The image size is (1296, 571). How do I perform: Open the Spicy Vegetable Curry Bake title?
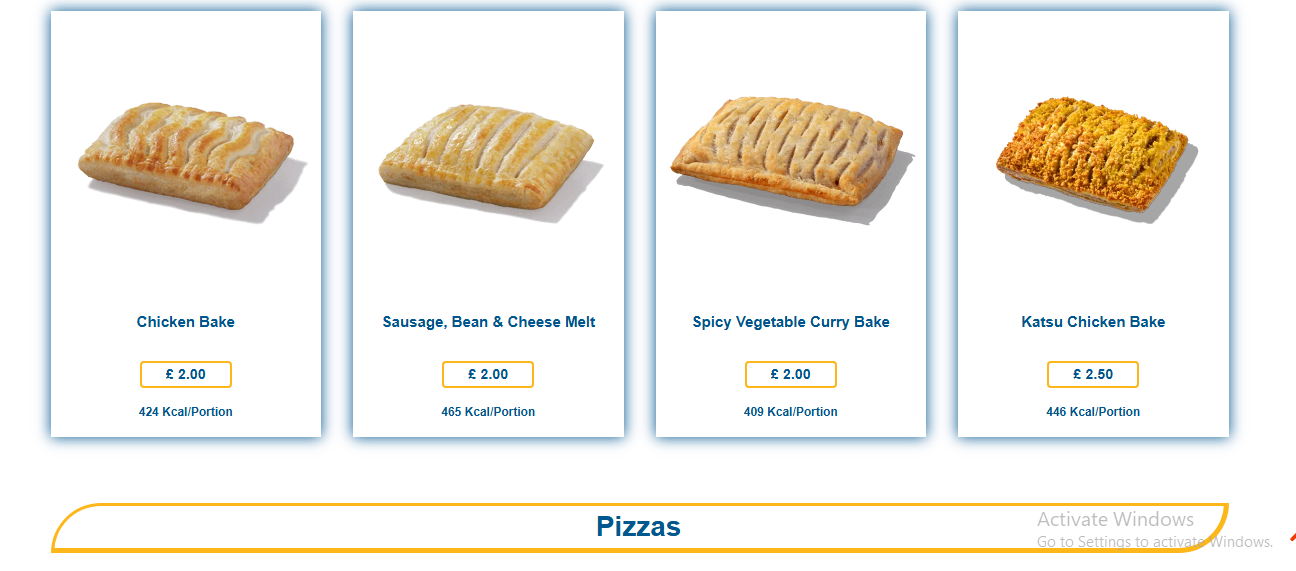pyautogui.click(x=791, y=322)
